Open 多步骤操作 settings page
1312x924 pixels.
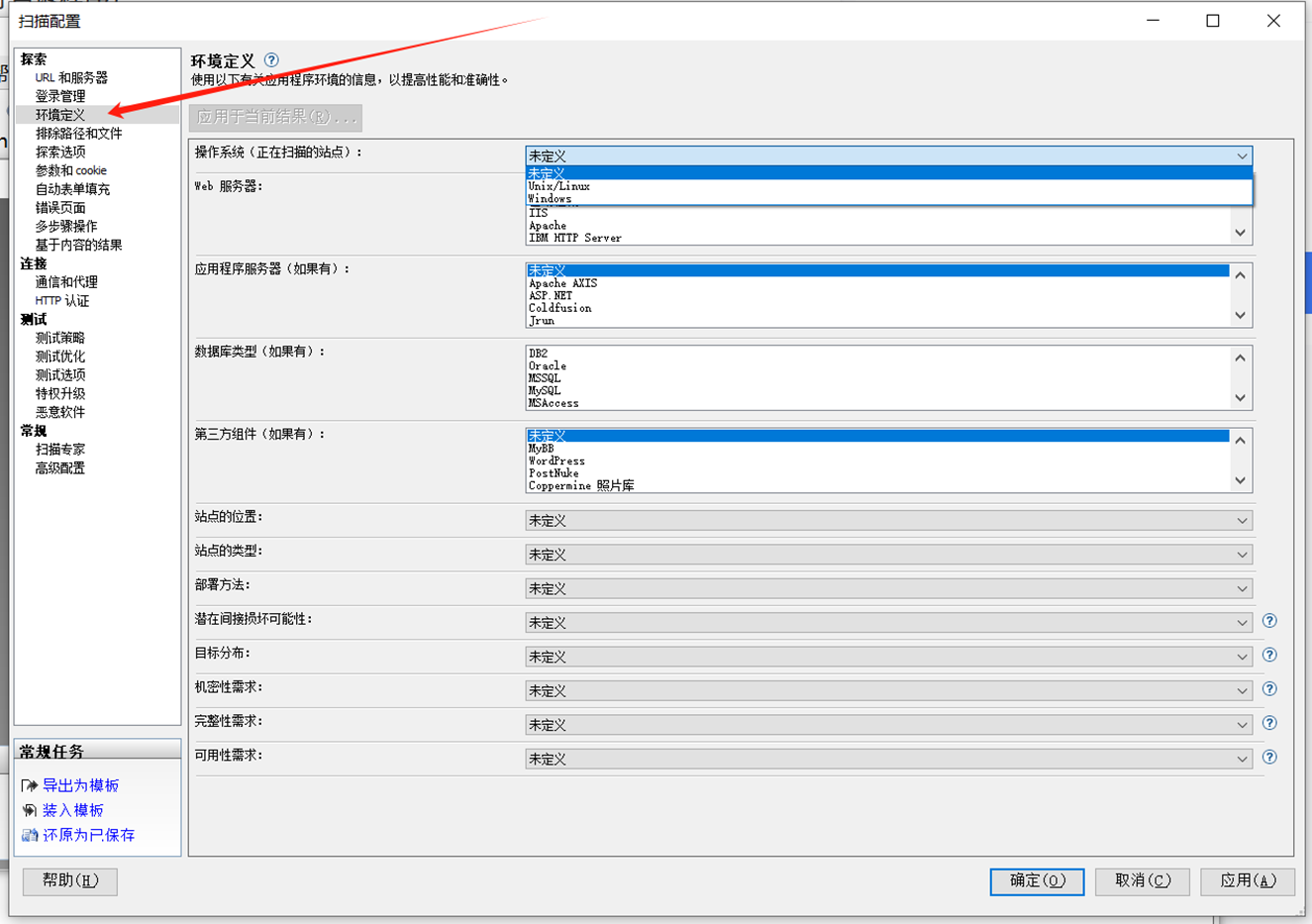coord(66,226)
